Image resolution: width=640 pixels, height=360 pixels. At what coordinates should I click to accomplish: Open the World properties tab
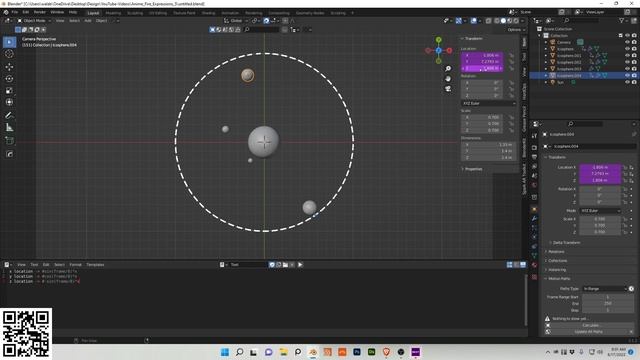[x=534, y=185]
